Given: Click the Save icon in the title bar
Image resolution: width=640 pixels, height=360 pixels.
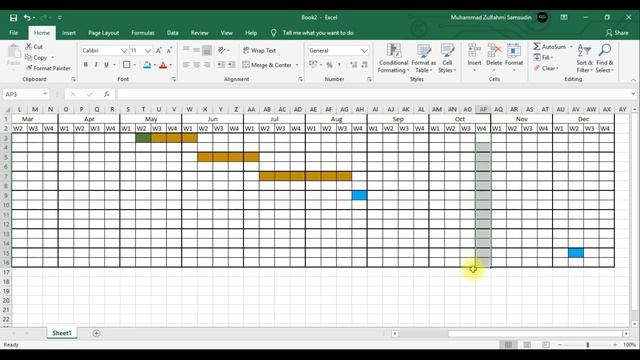Looking at the screenshot, I should coord(13,18).
